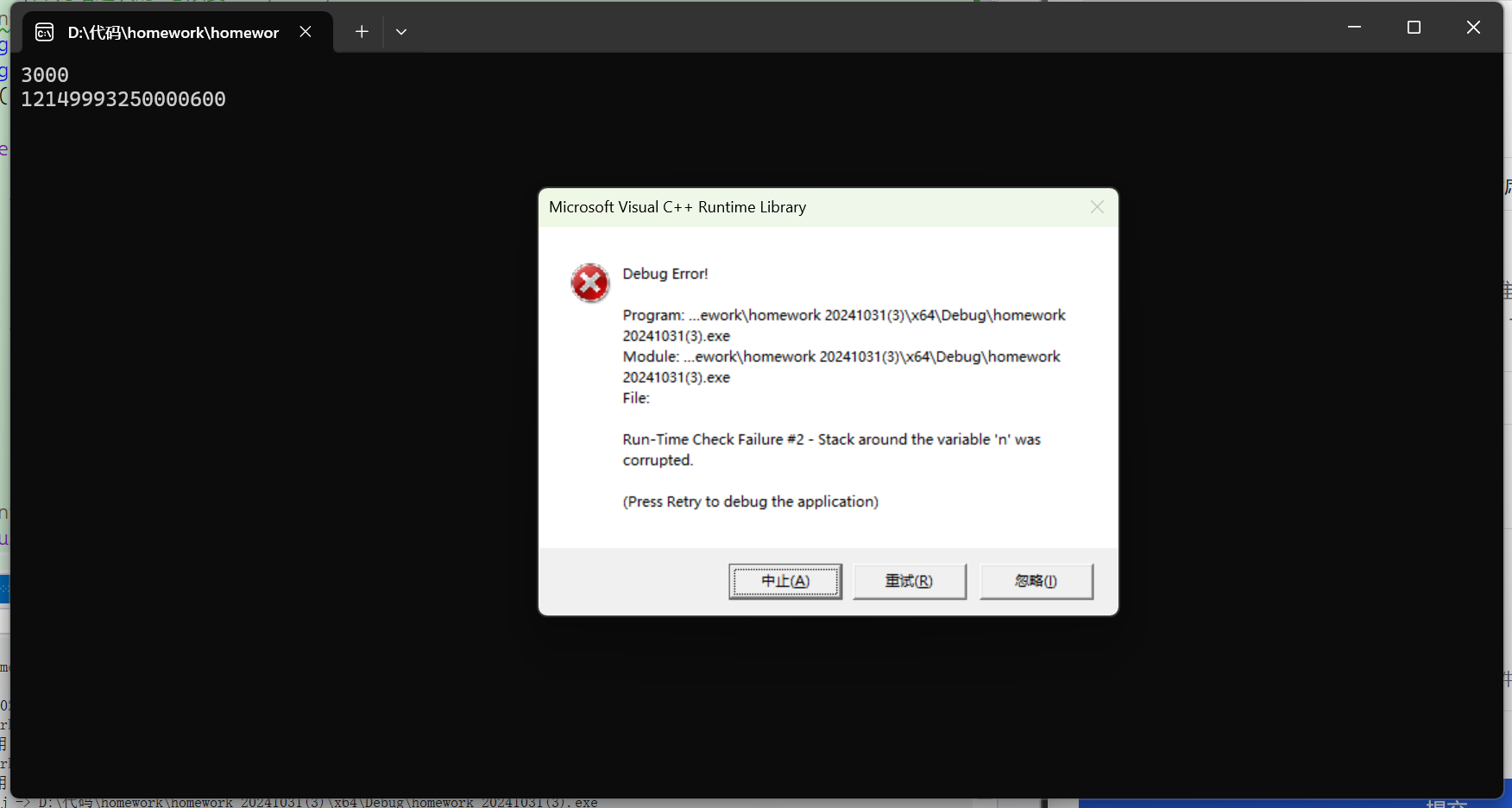Close the terminal window
The height and width of the screenshot is (808, 1512).
[1473, 28]
